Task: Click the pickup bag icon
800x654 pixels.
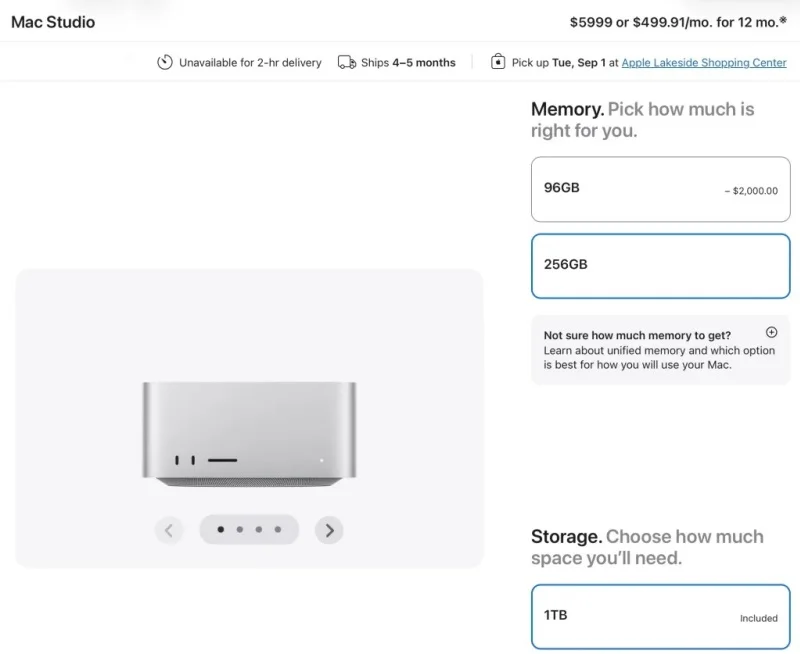Action: click(498, 62)
